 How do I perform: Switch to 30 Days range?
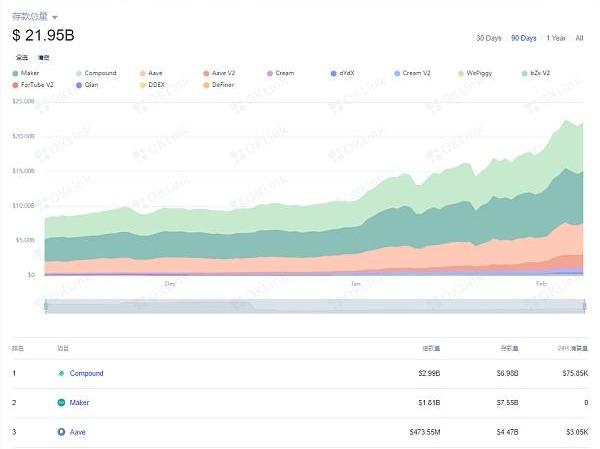coord(488,38)
